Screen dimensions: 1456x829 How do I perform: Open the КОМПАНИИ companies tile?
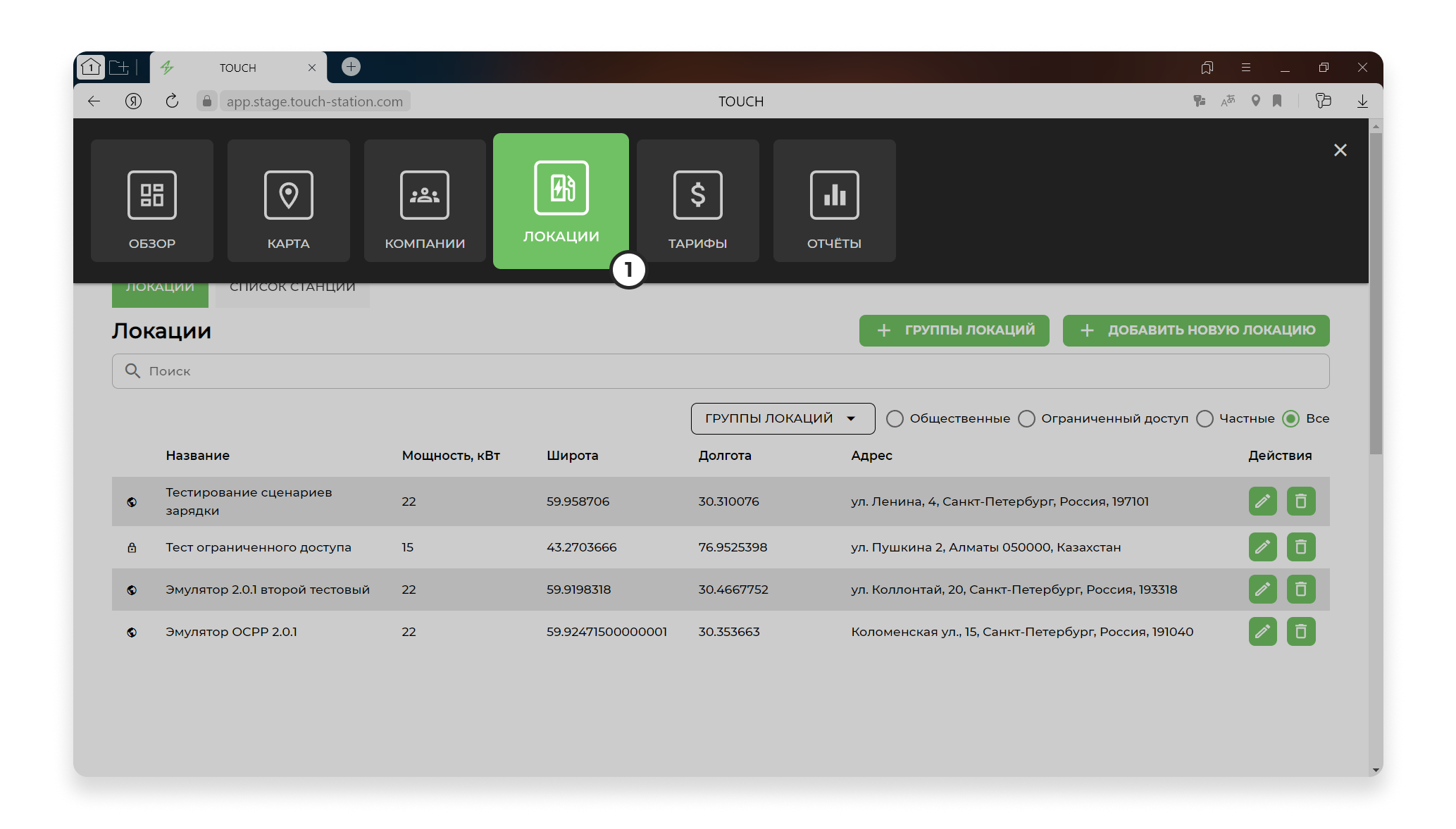[425, 201]
